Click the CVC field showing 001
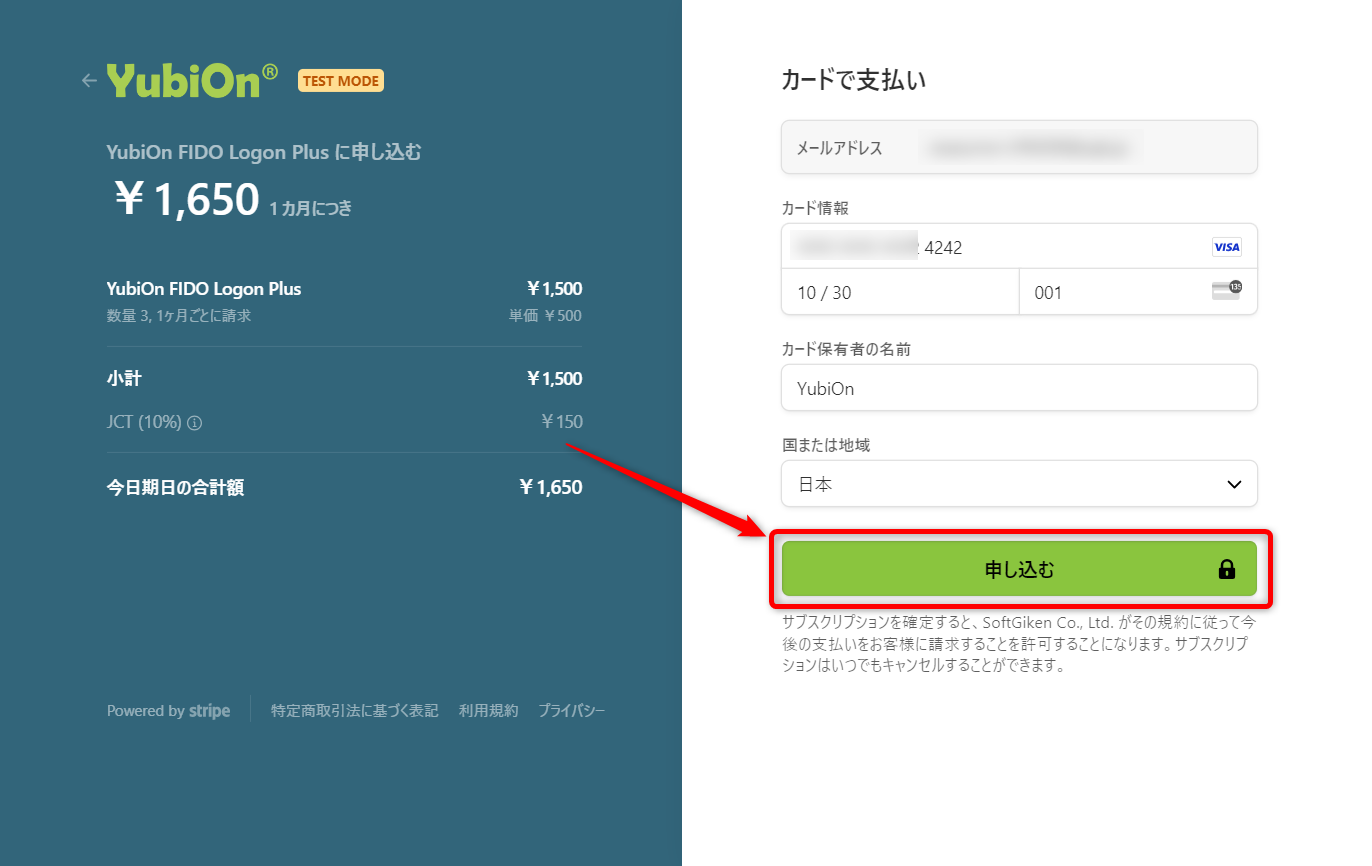The width and height of the screenshot is (1372, 866). point(1138,292)
